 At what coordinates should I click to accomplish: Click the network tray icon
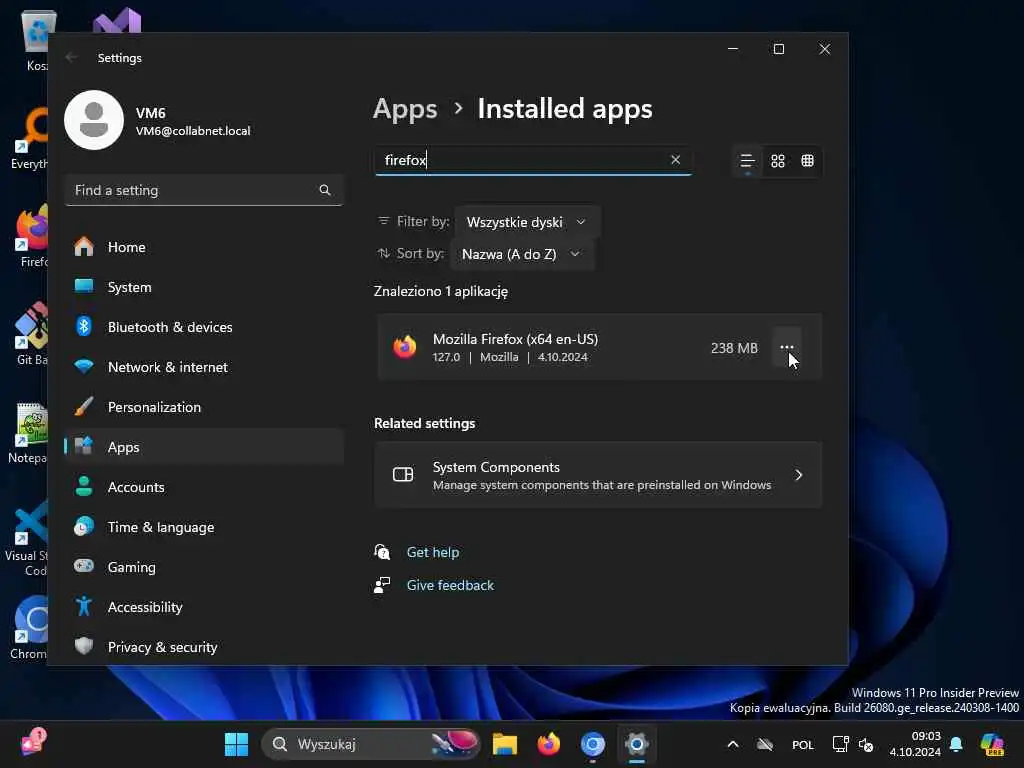840,744
